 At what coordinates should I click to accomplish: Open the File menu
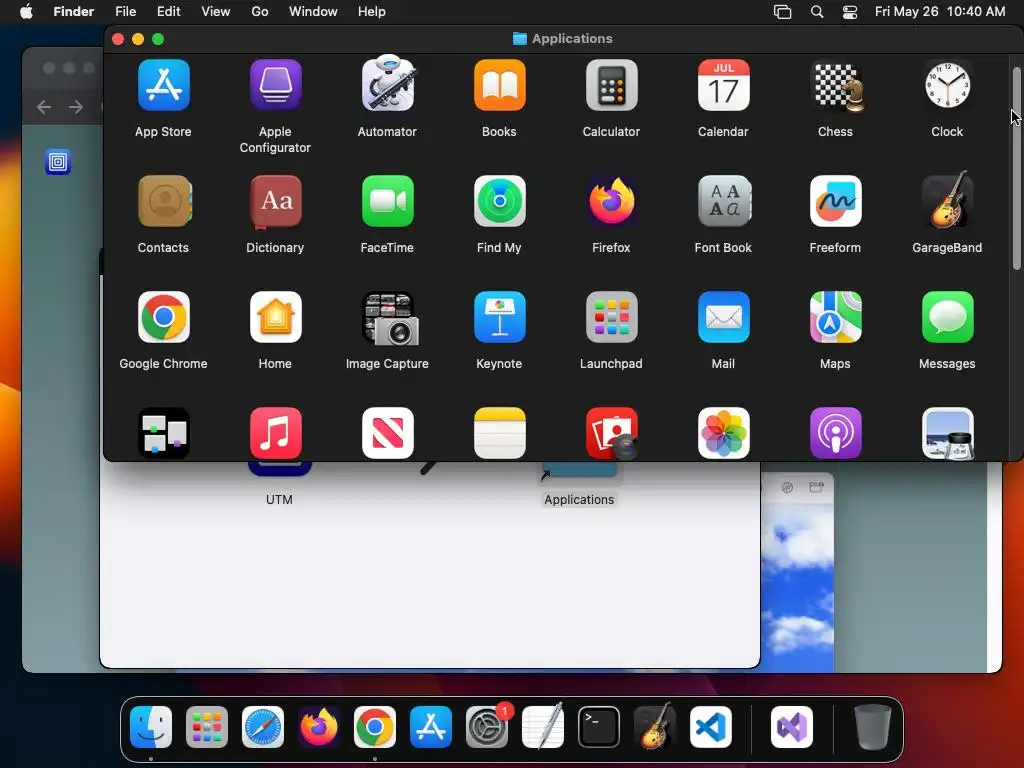(x=125, y=12)
